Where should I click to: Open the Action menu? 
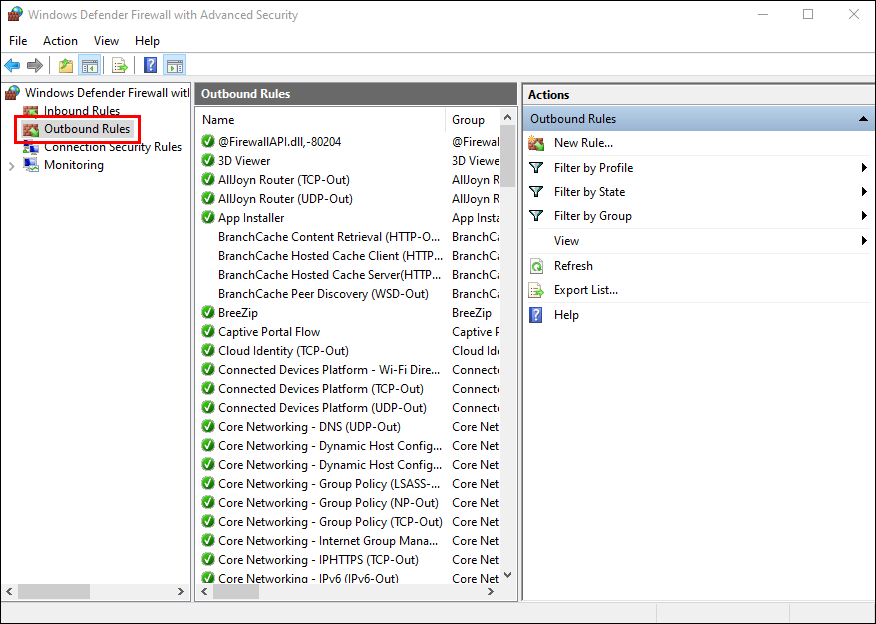[60, 41]
